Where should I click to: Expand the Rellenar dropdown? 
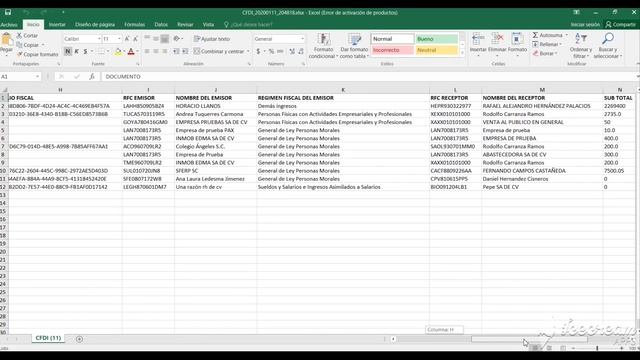[x=561, y=44]
